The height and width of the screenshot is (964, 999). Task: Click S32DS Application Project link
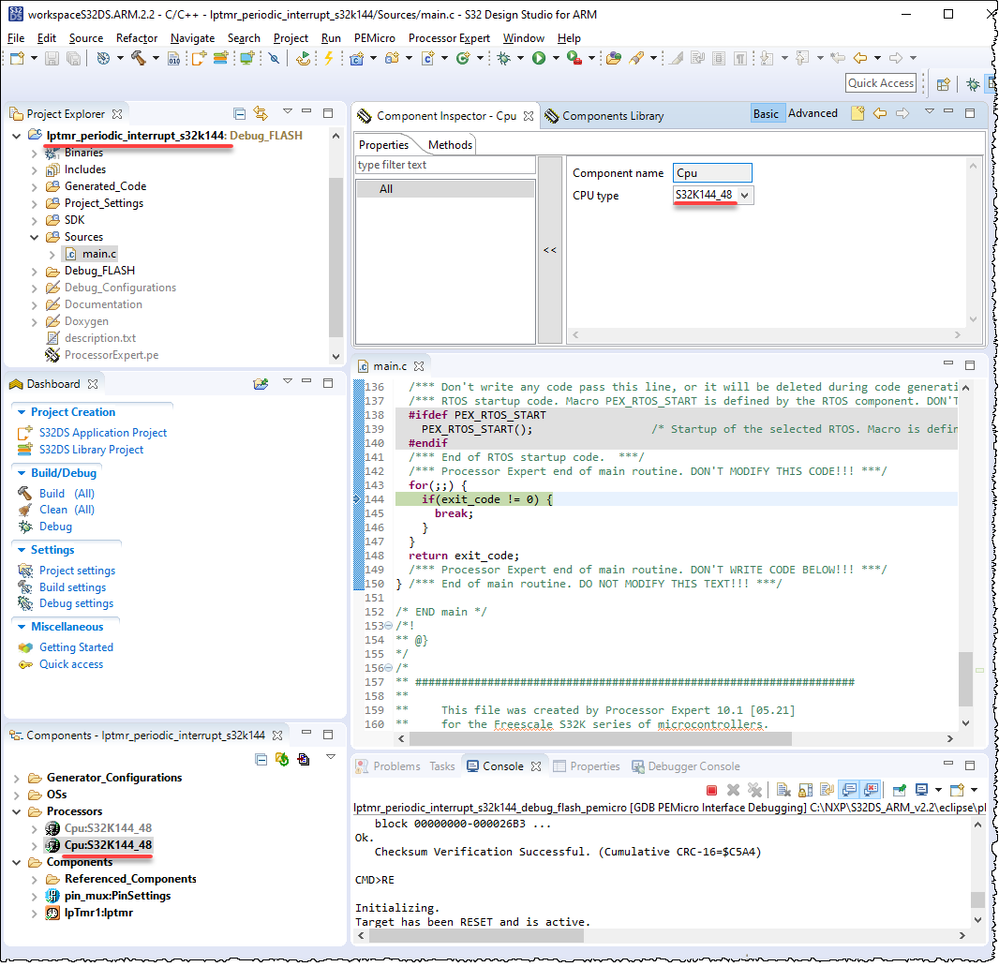(103, 433)
